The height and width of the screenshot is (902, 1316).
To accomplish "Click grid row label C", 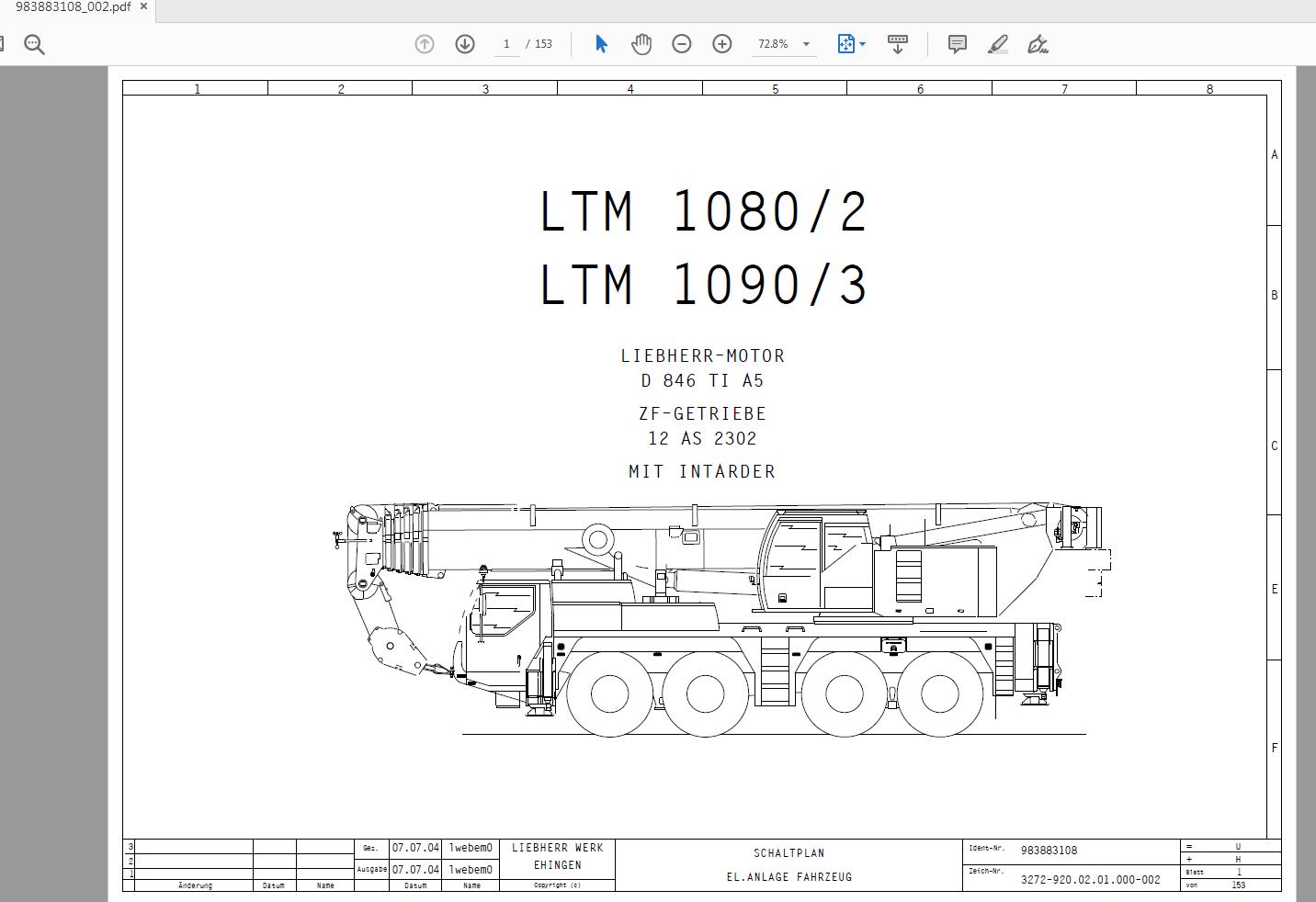I will click(x=1275, y=445).
